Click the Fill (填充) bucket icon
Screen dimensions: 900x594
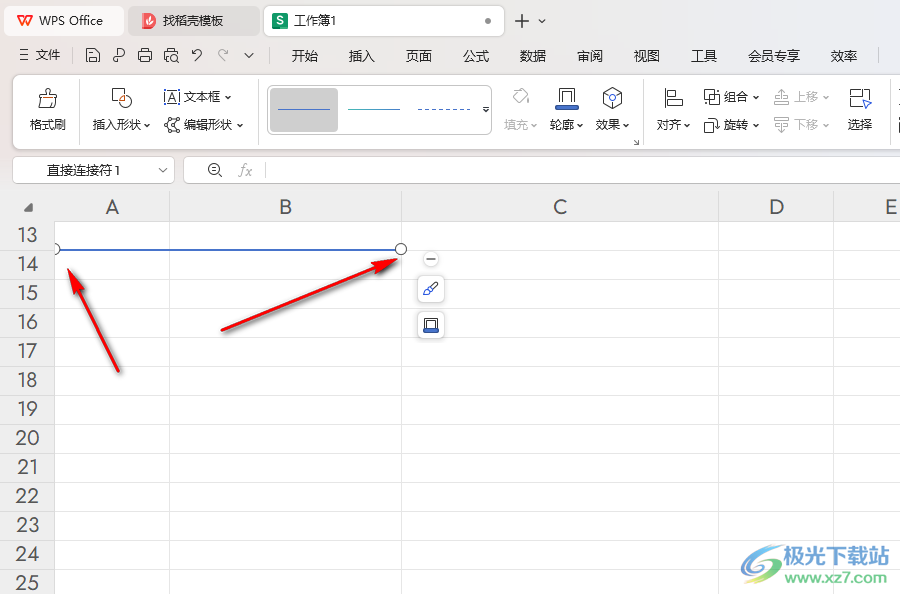tap(521, 96)
